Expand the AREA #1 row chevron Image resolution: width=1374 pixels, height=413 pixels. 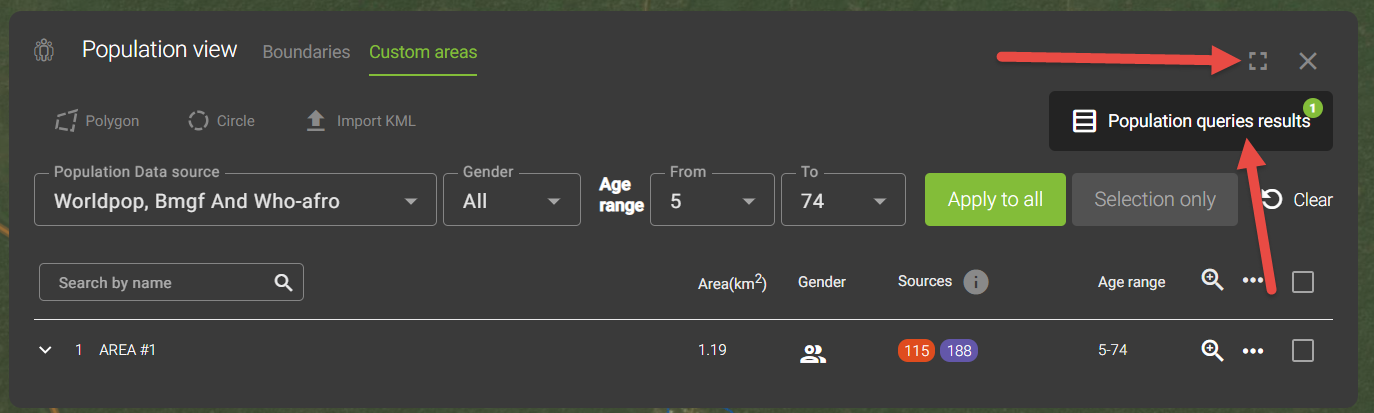click(x=45, y=350)
